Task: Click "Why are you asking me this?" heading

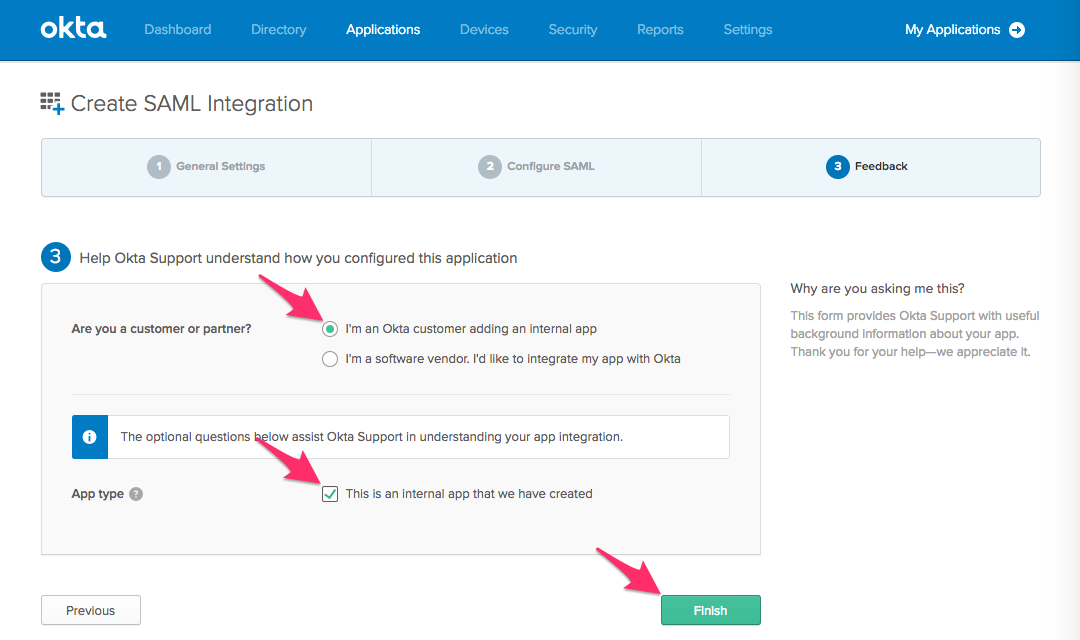Action: (x=878, y=289)
